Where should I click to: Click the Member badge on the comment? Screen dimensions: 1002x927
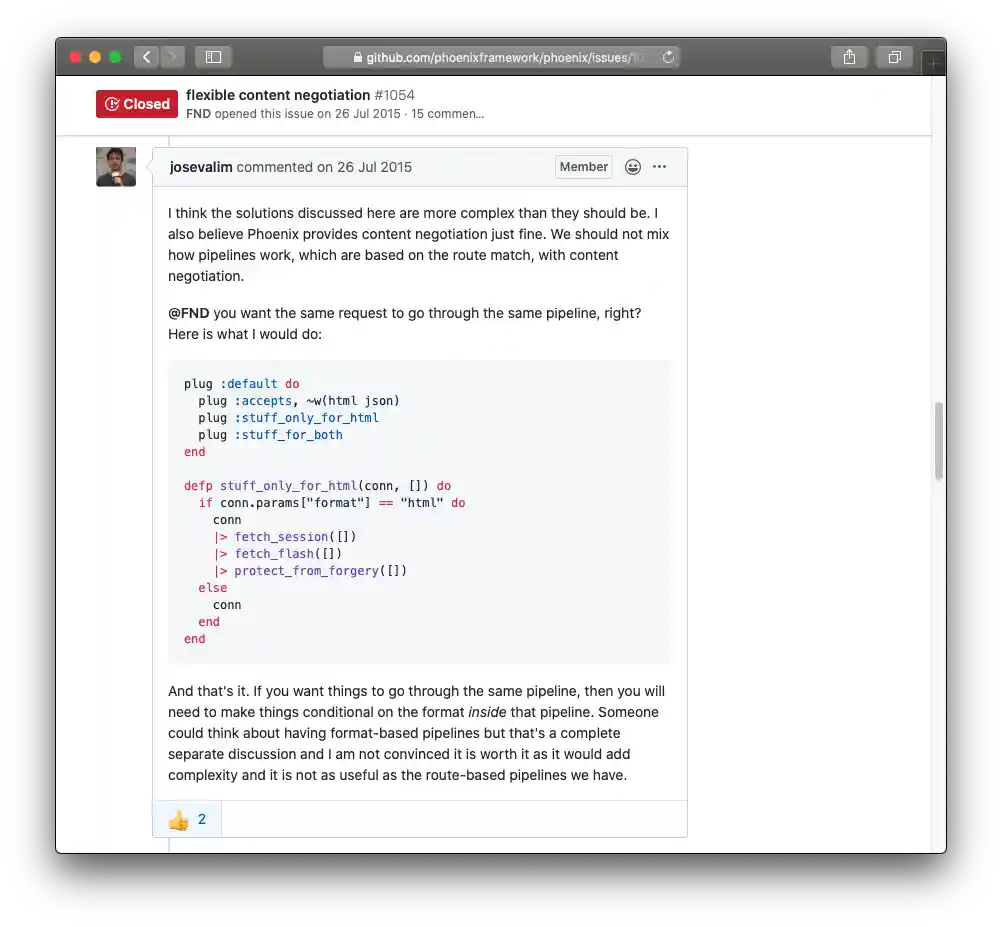pos(583,167)
